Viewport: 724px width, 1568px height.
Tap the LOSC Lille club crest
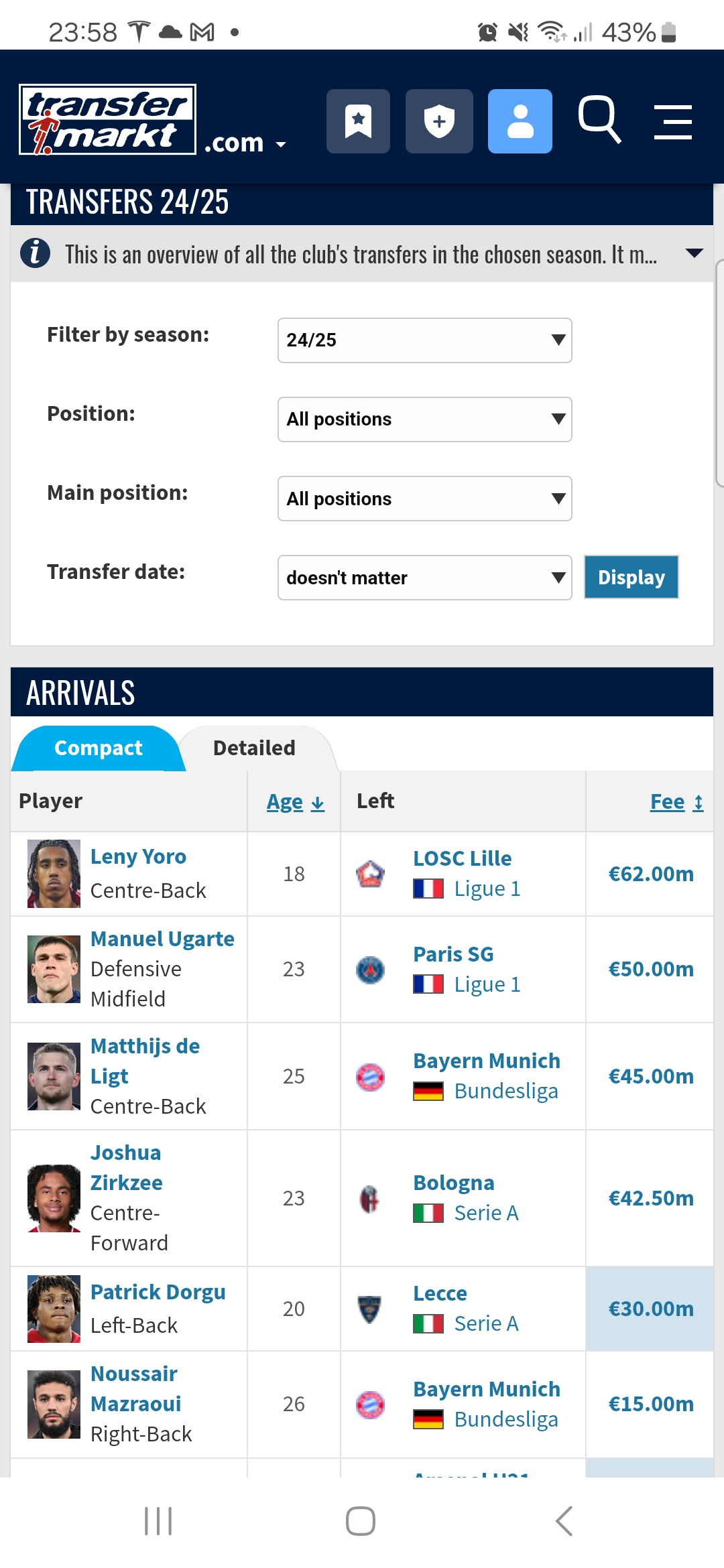pyautogui.click(x=370, y=874)
